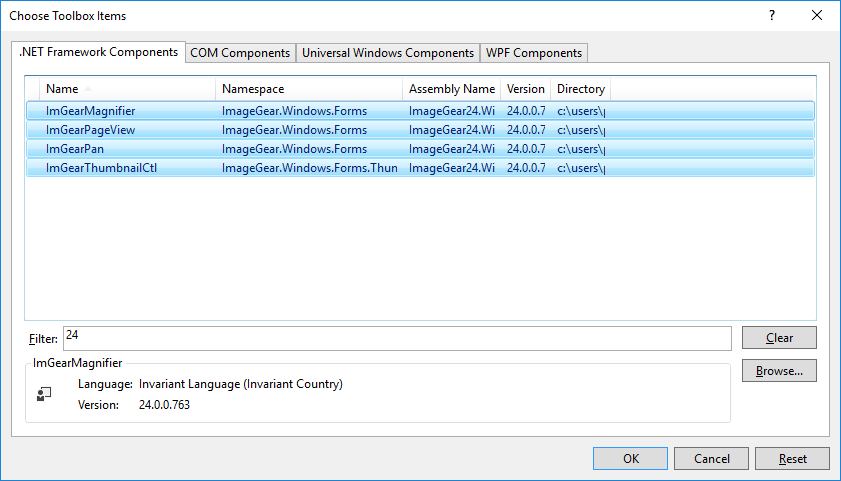
Task: Open the COM Components tab
Action: (x=240, y=53)
